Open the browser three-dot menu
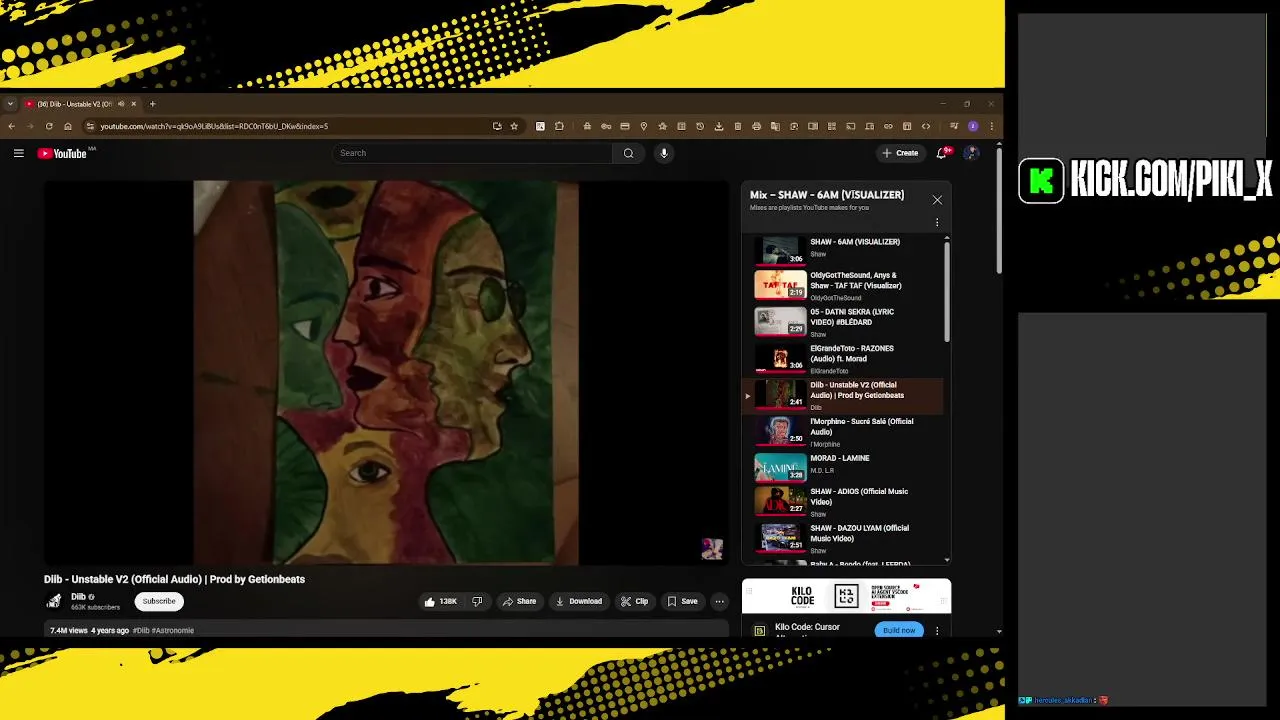 (991, 126)
